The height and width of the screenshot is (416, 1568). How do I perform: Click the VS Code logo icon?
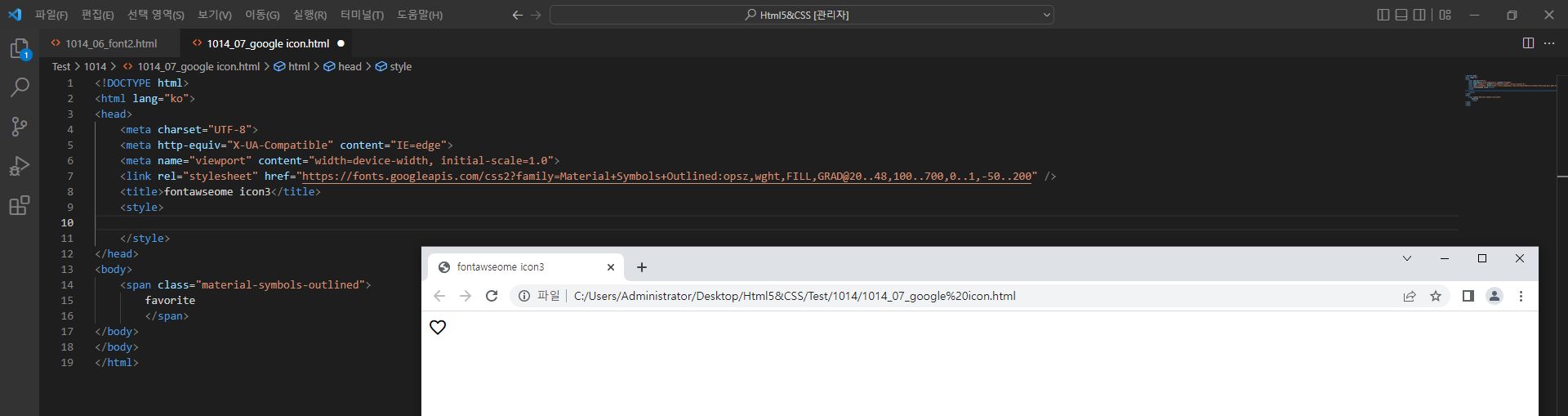coord(15,15)
